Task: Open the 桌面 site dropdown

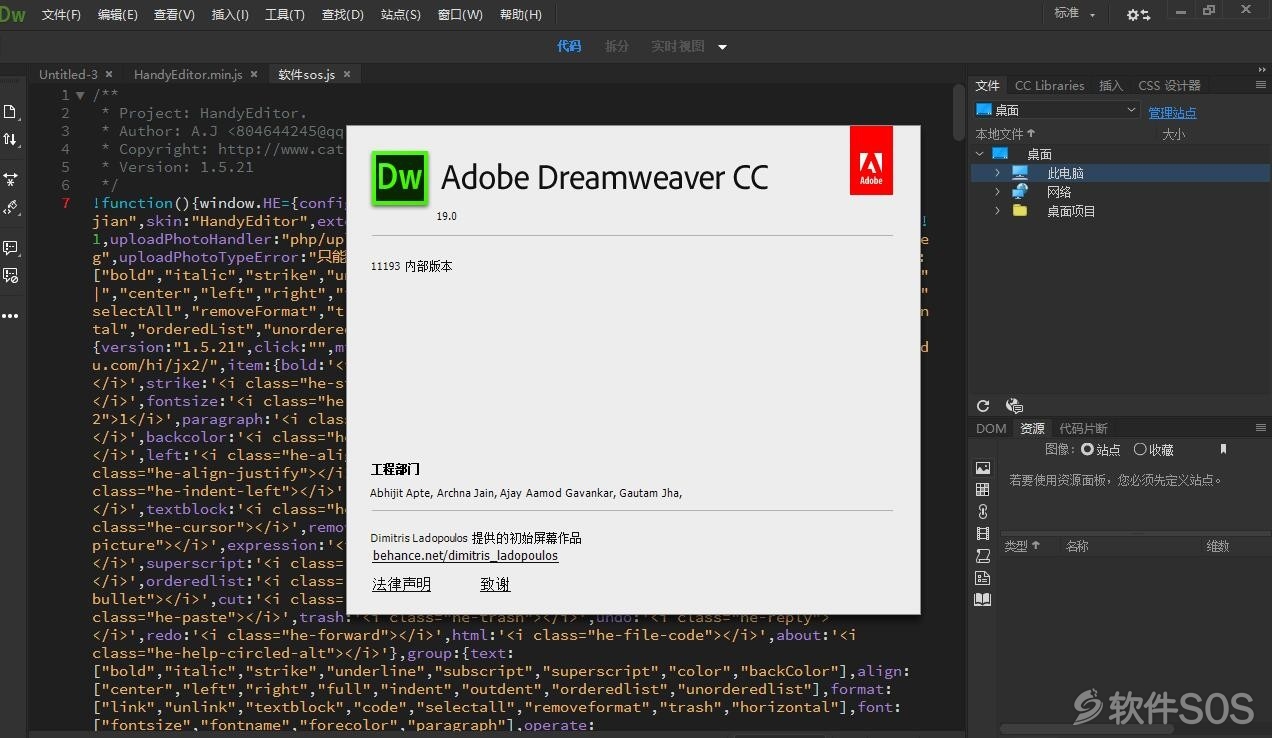Action: 1057,110
